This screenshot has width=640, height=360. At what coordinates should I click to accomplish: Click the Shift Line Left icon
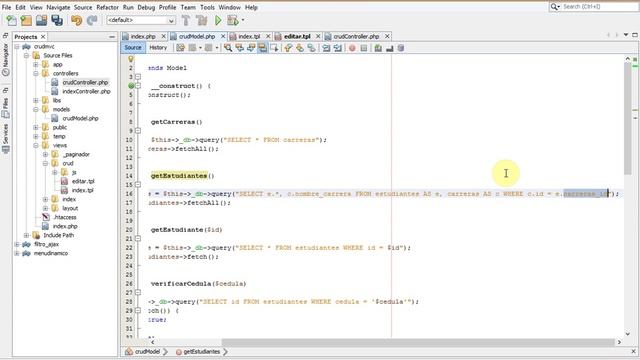tap(326, 48)
